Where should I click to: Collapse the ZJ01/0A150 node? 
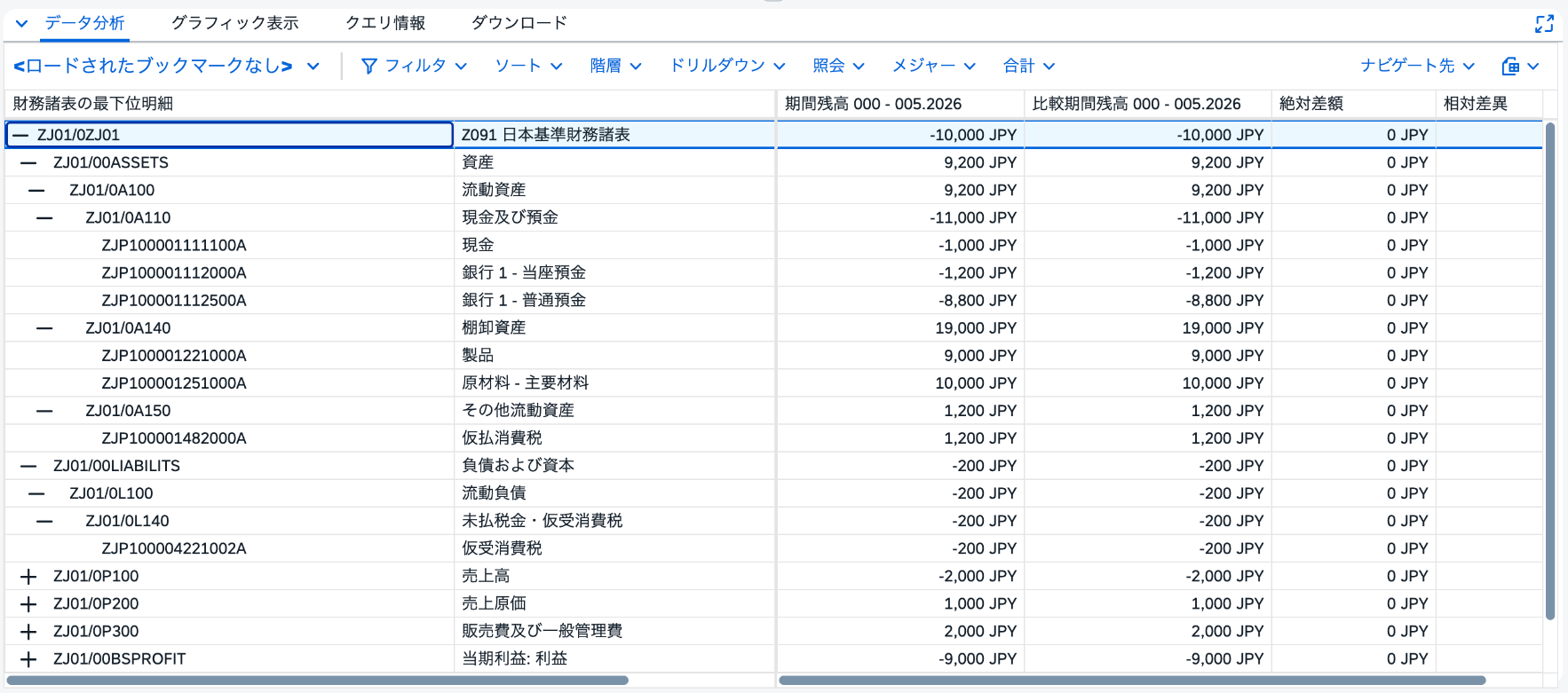(x=44, y=411)
